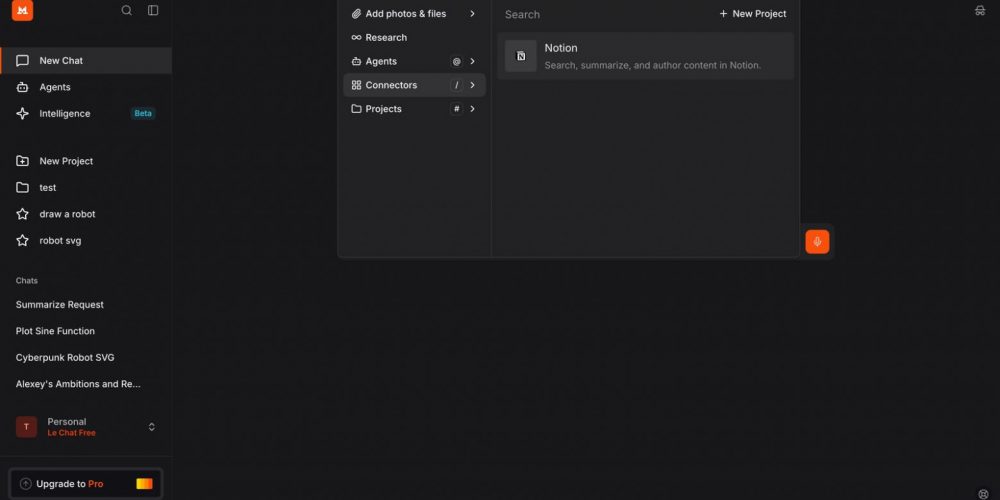Start a New Chat from sidebar
1000x500 pixels.
coord(61,61)
